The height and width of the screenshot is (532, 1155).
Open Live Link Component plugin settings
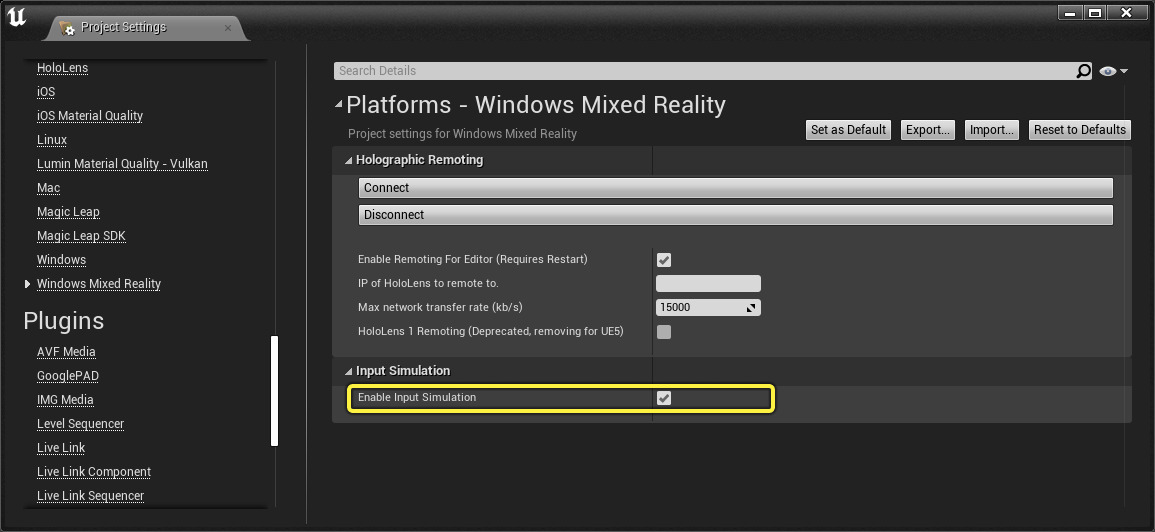(x=94, y=472)
